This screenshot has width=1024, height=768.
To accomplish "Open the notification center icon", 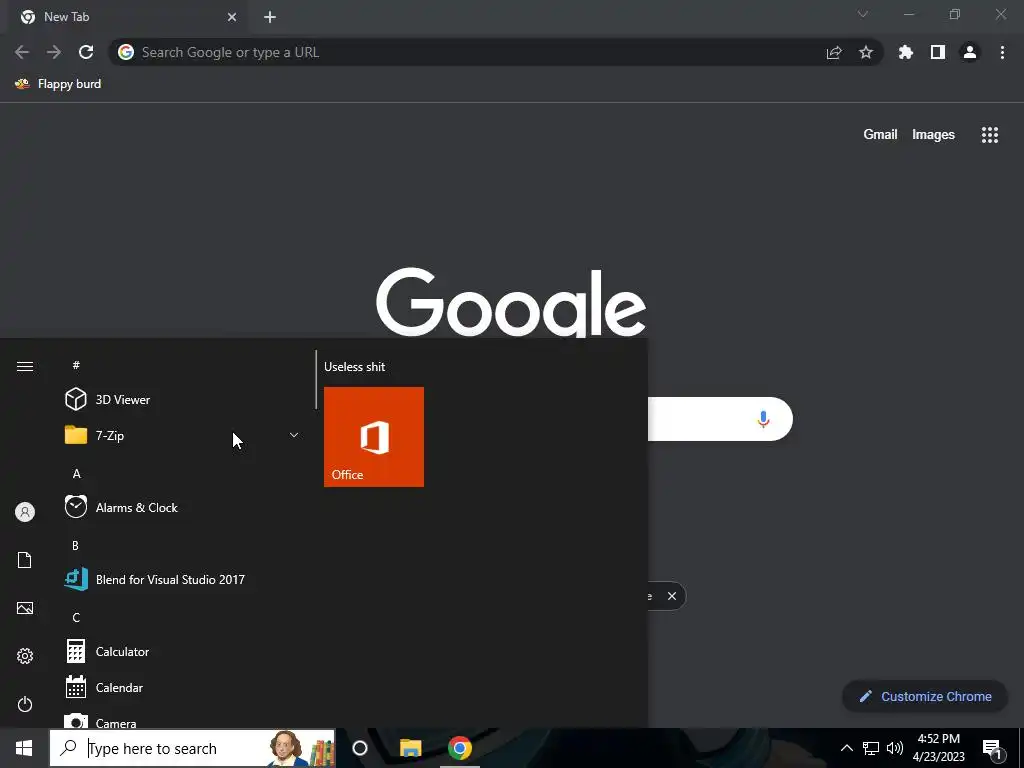I will coord(993,749).
